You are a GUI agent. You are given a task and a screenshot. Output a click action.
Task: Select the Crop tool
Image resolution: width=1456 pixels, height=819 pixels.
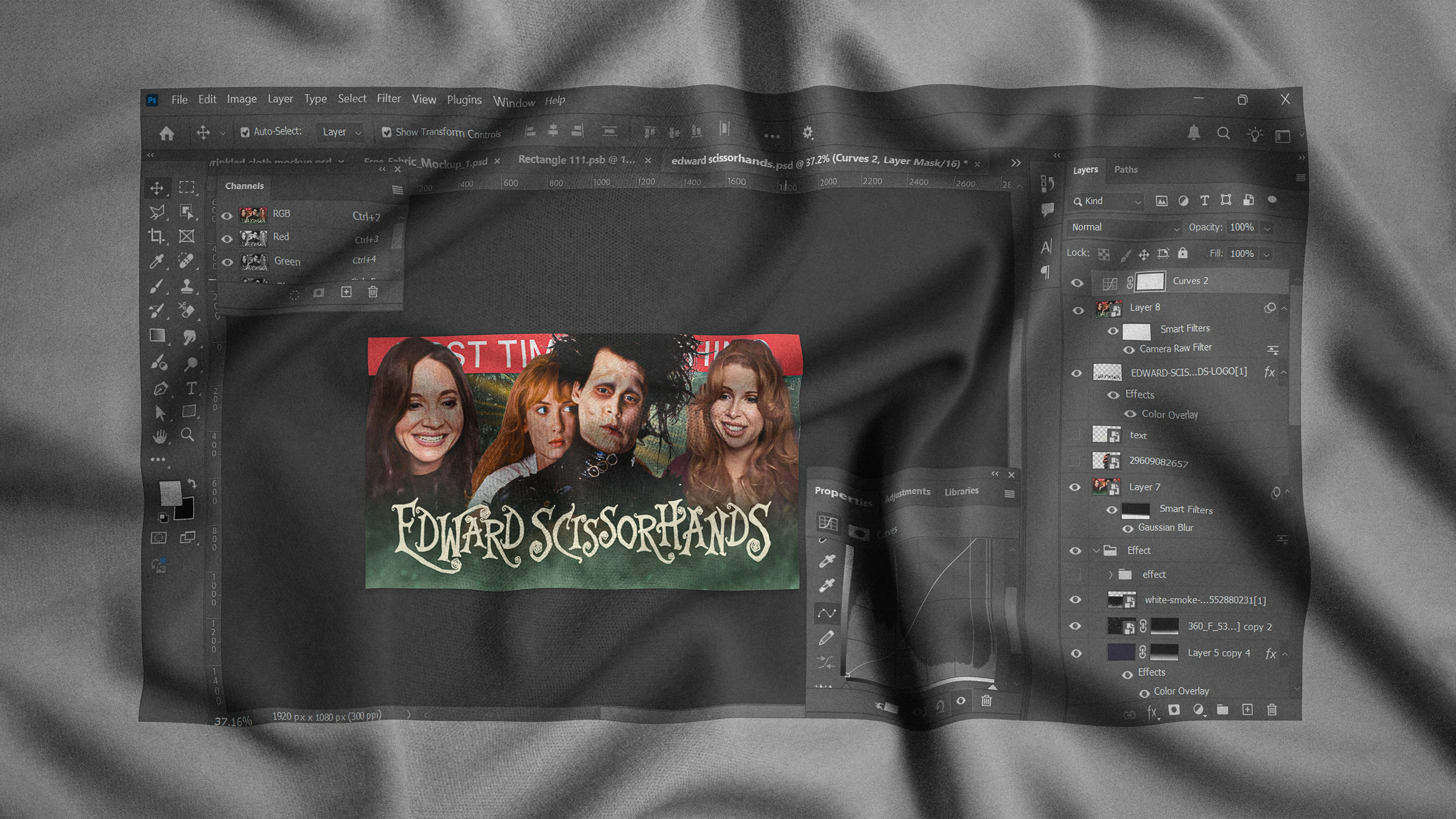coord(157,236)
